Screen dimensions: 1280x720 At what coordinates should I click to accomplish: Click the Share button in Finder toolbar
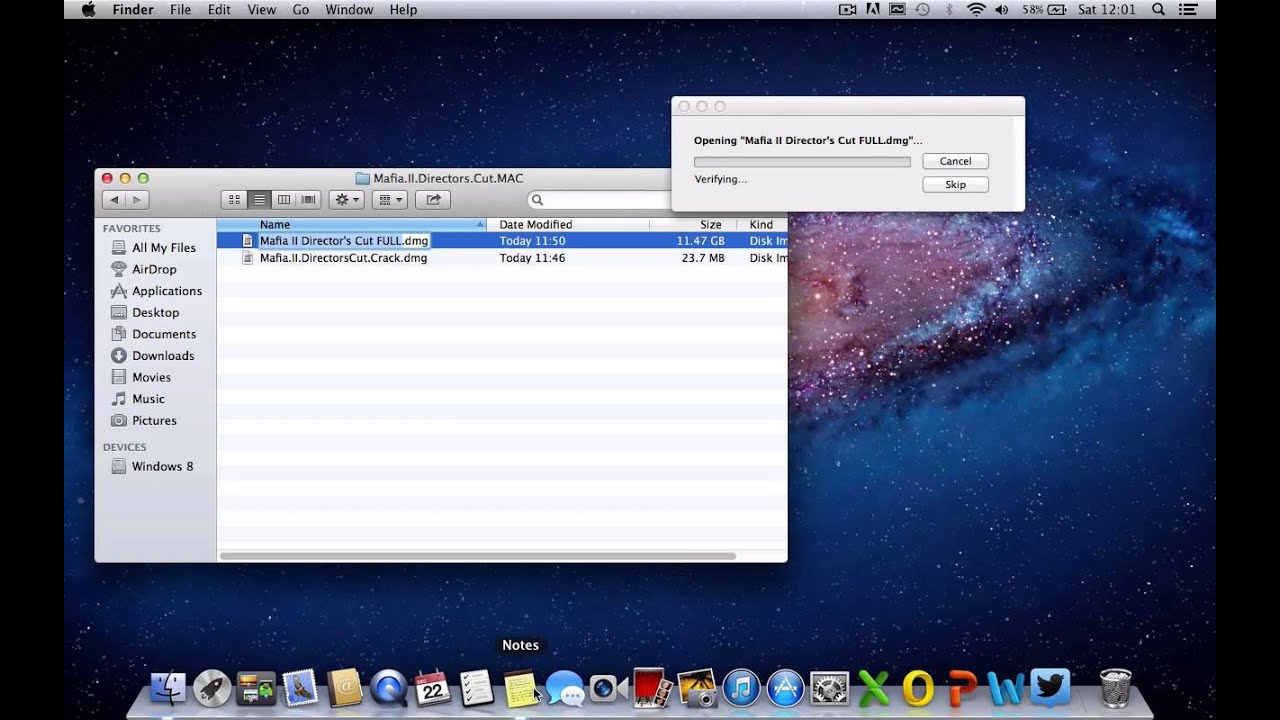[x=433, y=200]
